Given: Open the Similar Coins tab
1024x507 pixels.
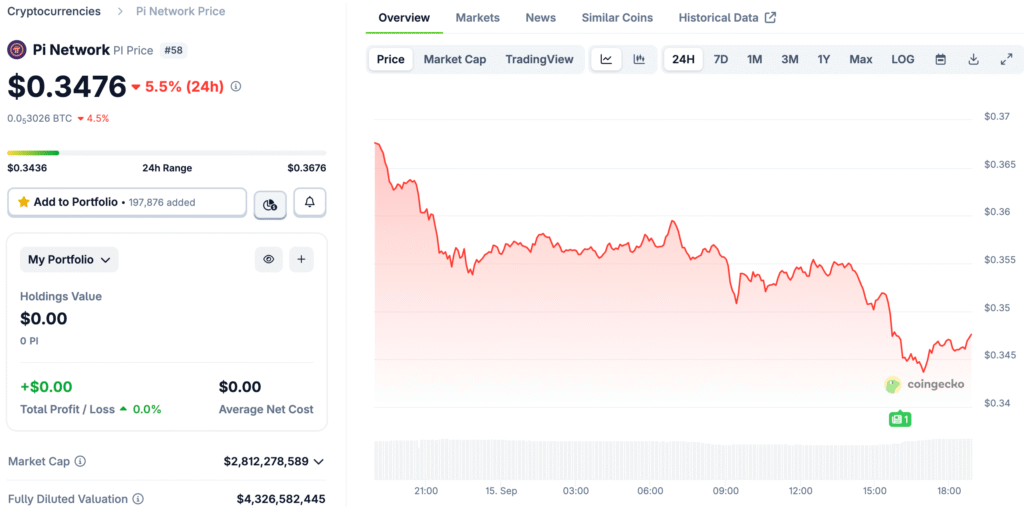Looking at the screenshot, I should pyautogui.click(x=617, y=18).
